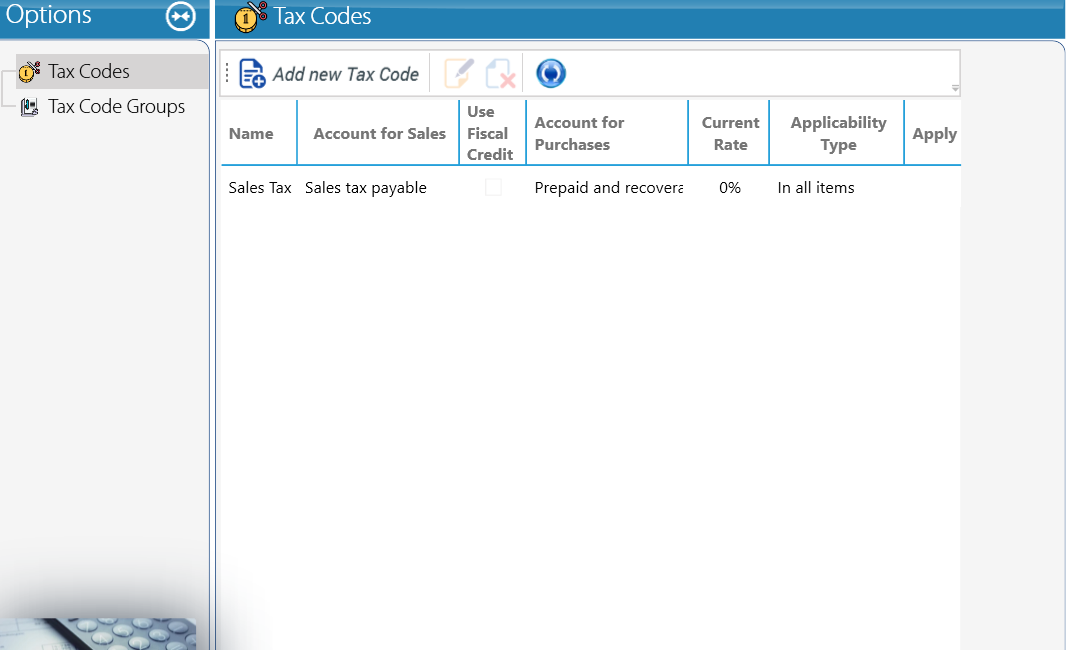This screenshot has height=650, width=1090.
Task: Open the toolbar overflow dropdown arrow
Action: 955,89
